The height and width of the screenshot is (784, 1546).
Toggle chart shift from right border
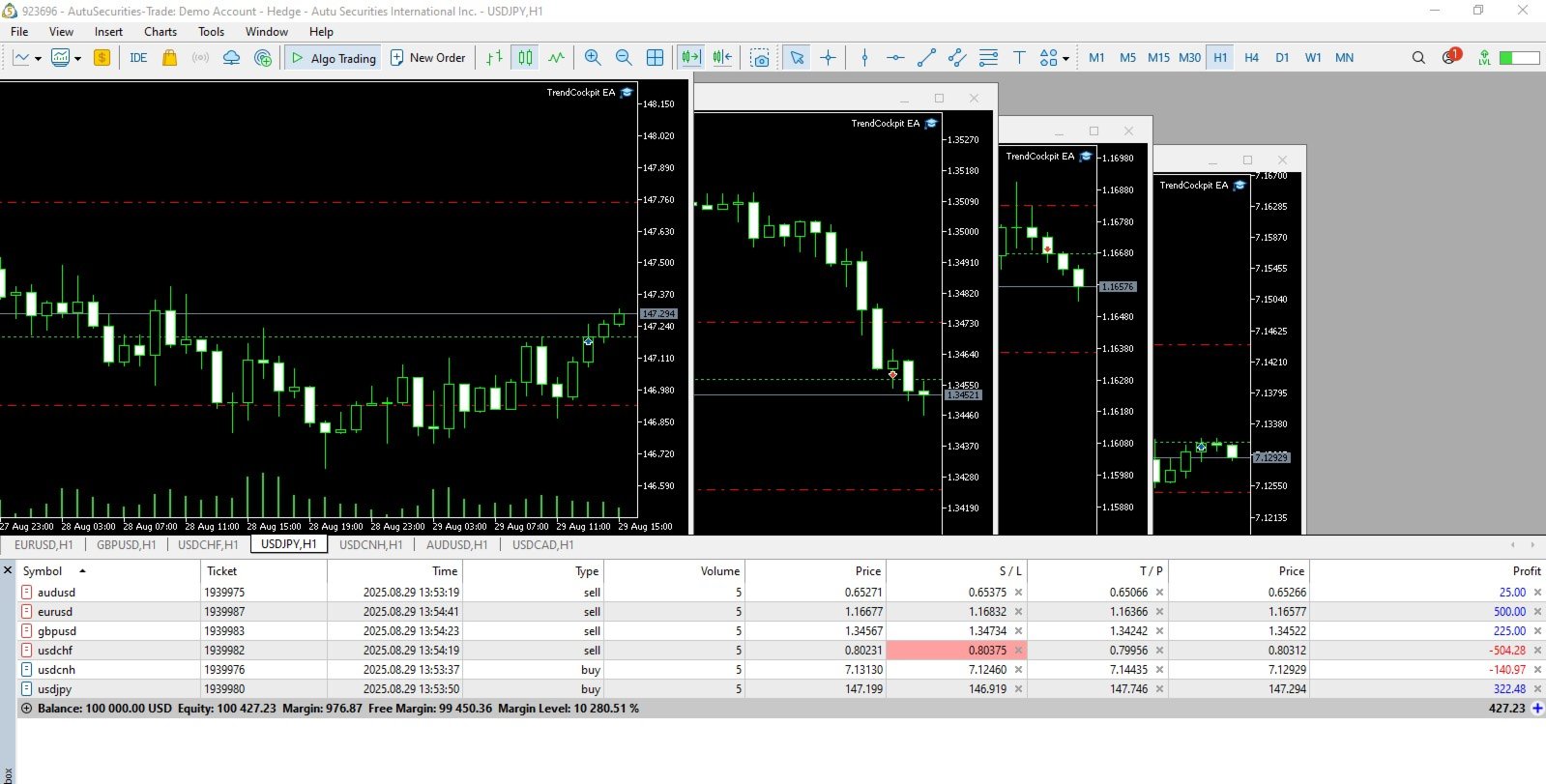(x=722, y=58)
